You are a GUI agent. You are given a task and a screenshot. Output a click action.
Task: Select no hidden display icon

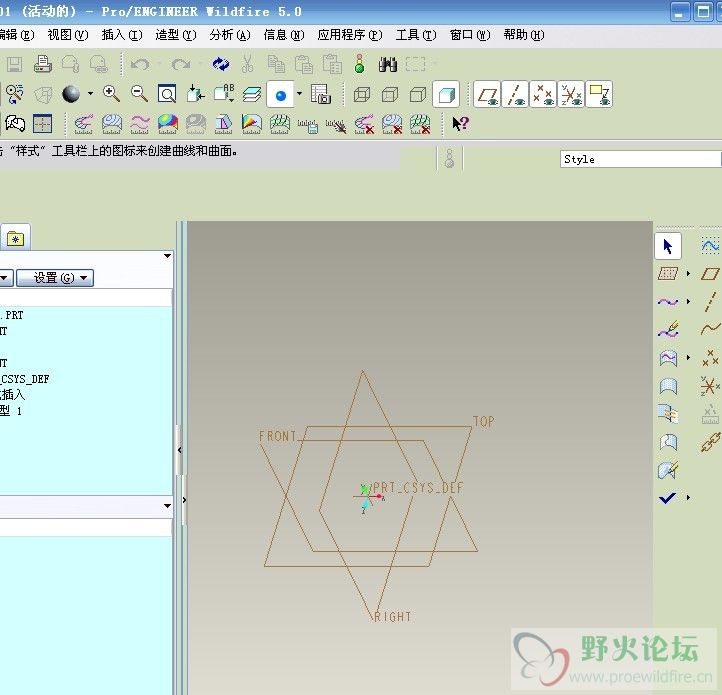418,95
